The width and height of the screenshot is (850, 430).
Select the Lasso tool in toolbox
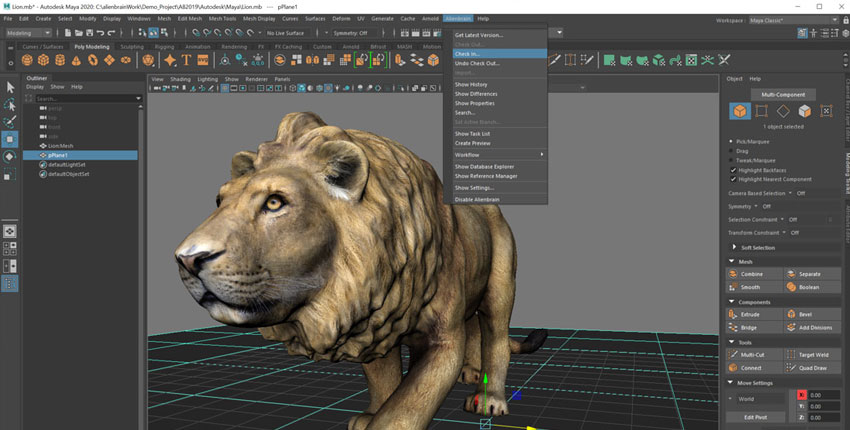click(10, 105)
